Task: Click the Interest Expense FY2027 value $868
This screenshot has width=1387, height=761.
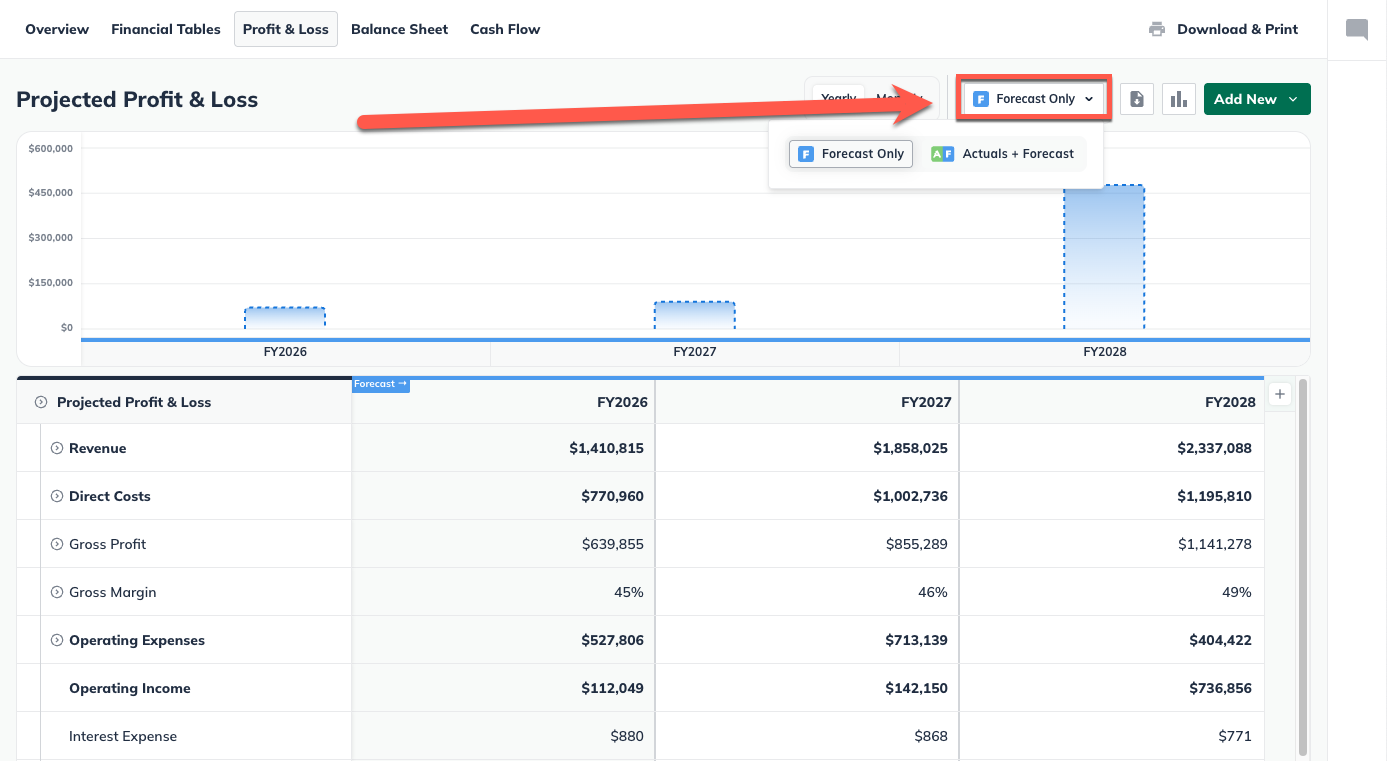Action: pos(931,736)
